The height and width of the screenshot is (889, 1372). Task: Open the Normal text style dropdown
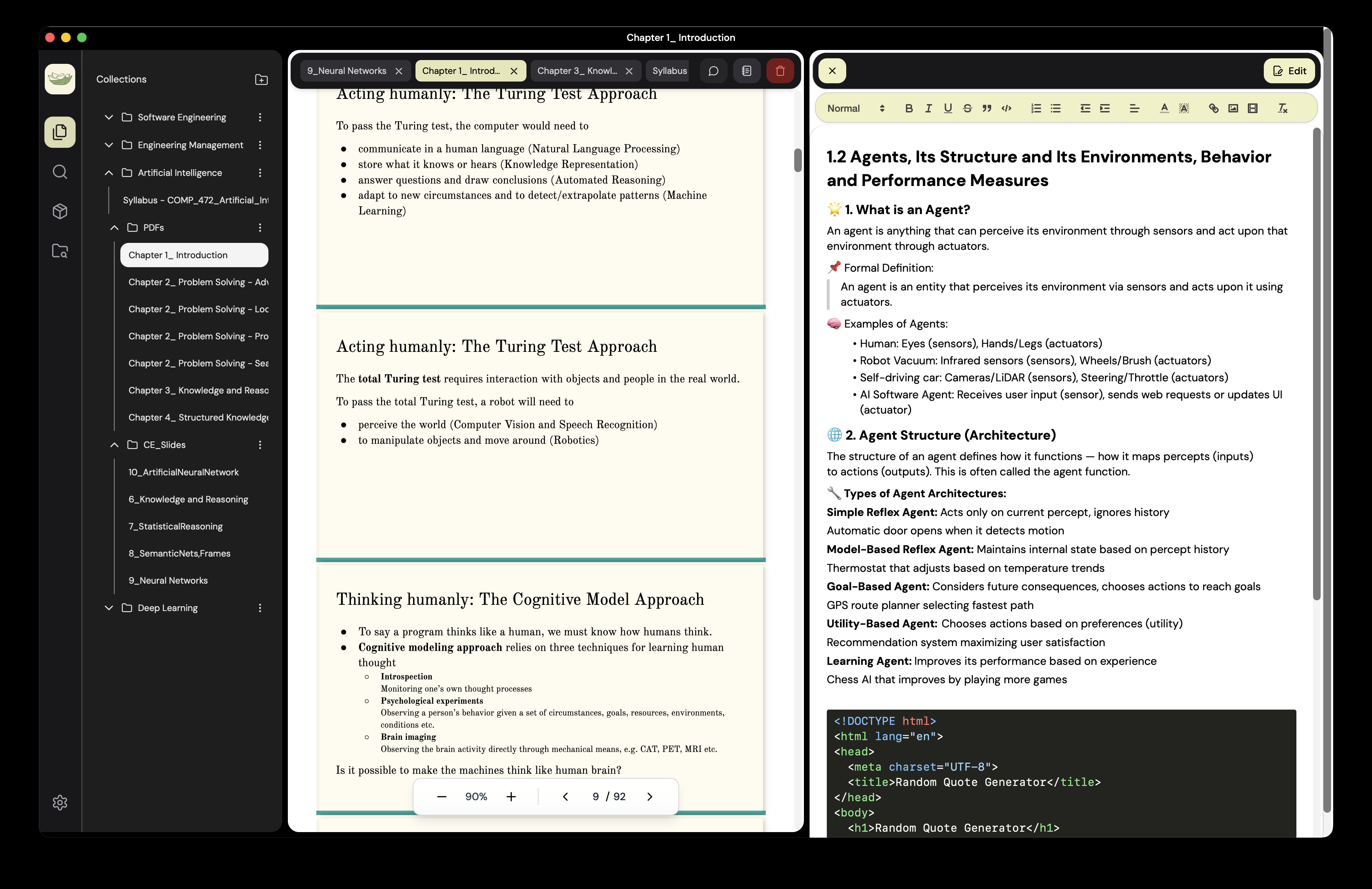(x=856, y=109)
